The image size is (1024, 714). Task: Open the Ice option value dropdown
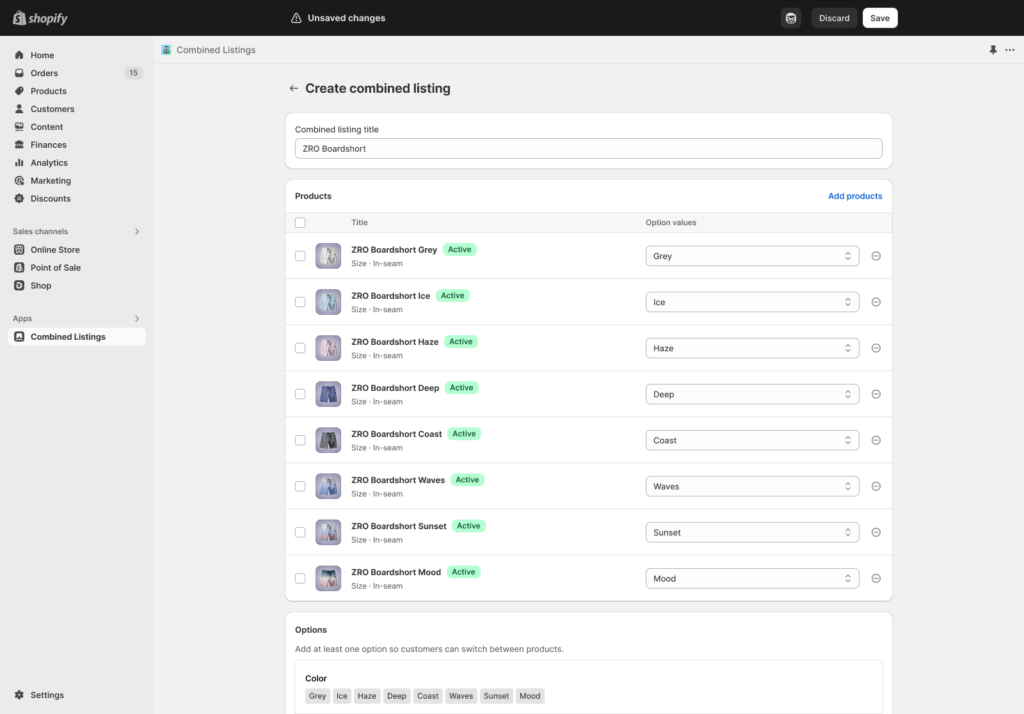[x=752, y=302]
